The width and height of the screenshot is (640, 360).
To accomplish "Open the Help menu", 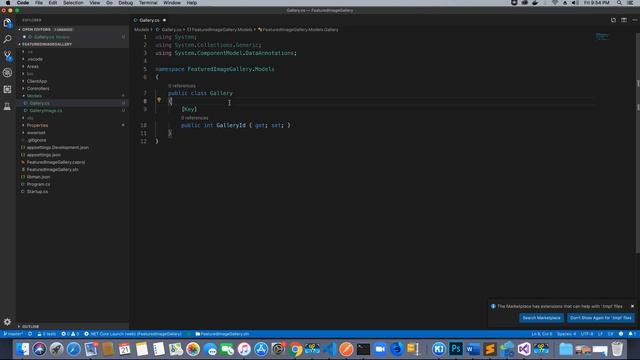I will click(x=191, y=3).
